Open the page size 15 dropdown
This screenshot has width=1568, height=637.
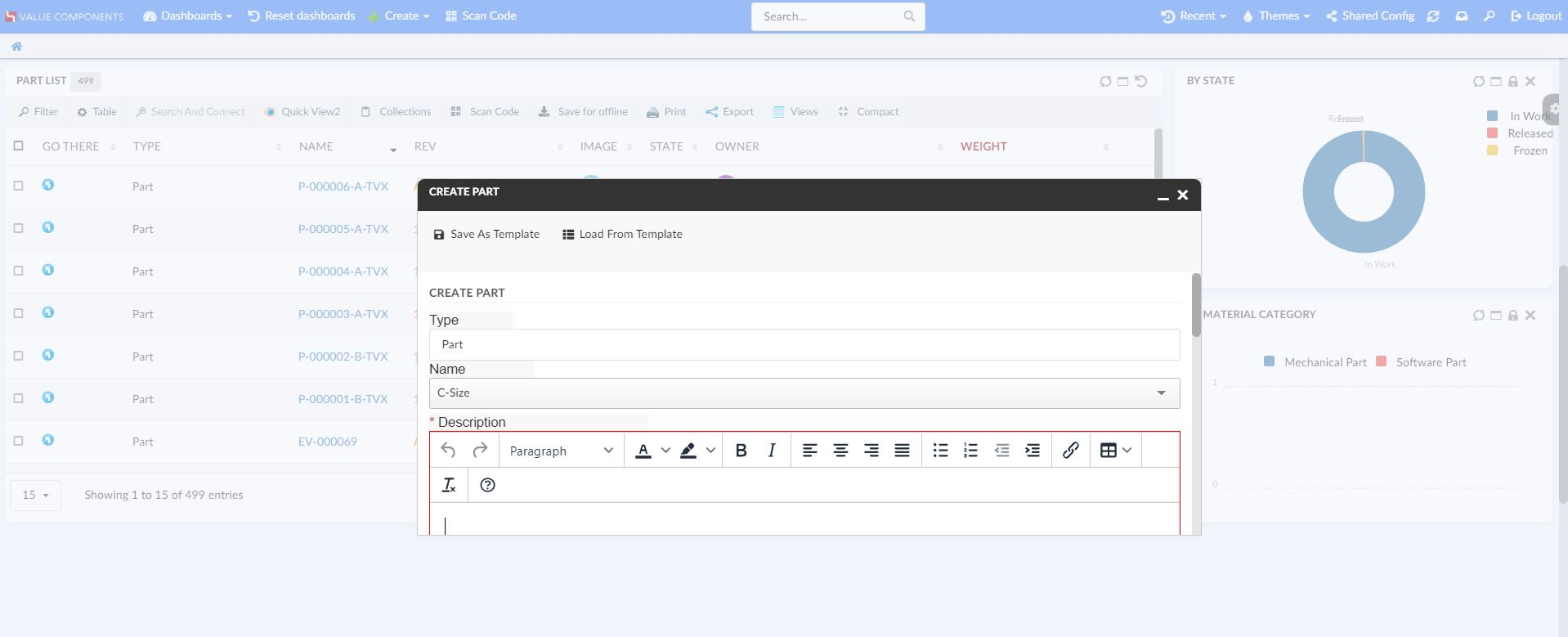35,496
